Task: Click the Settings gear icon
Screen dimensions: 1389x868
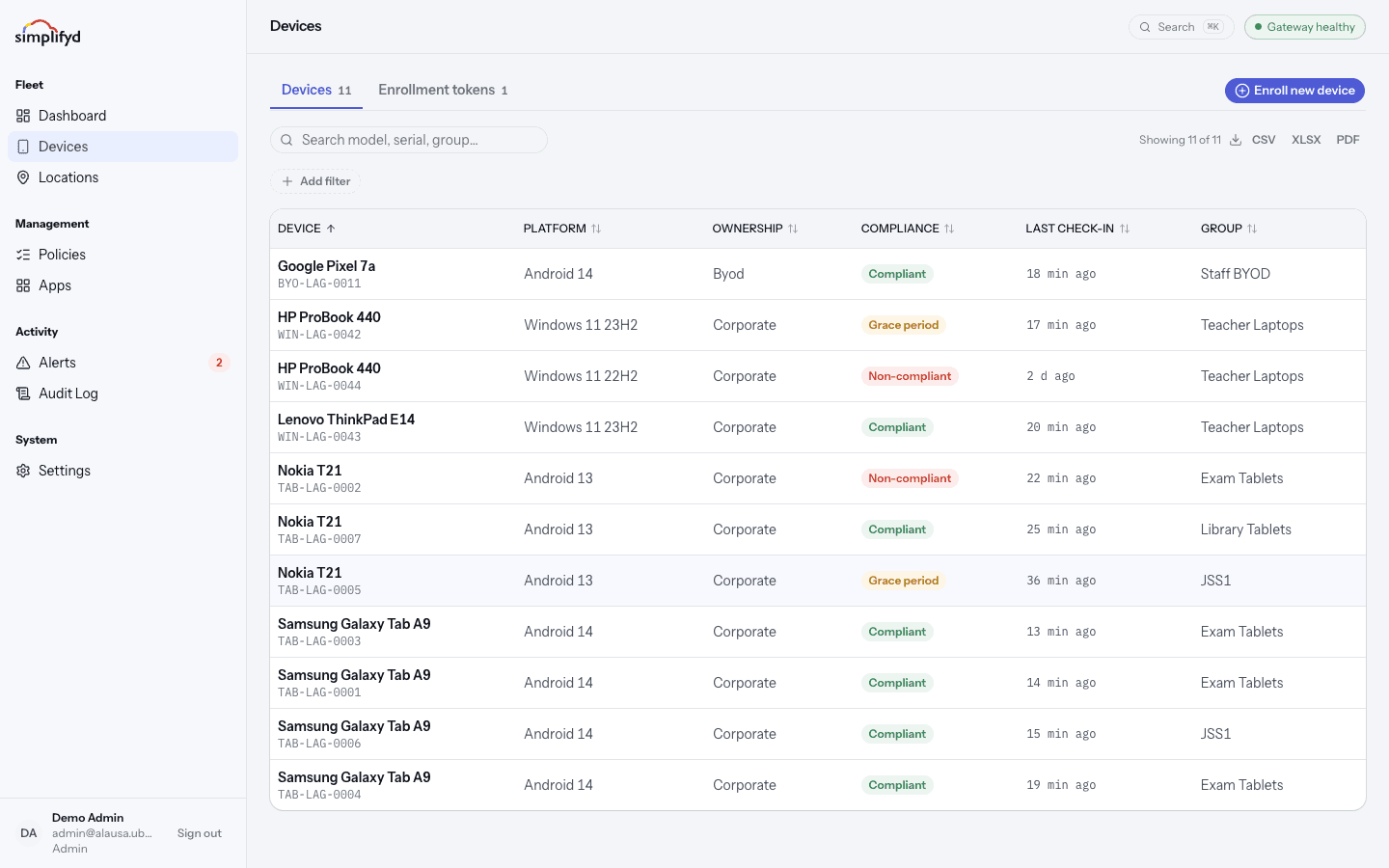Action: click(23, 471)
